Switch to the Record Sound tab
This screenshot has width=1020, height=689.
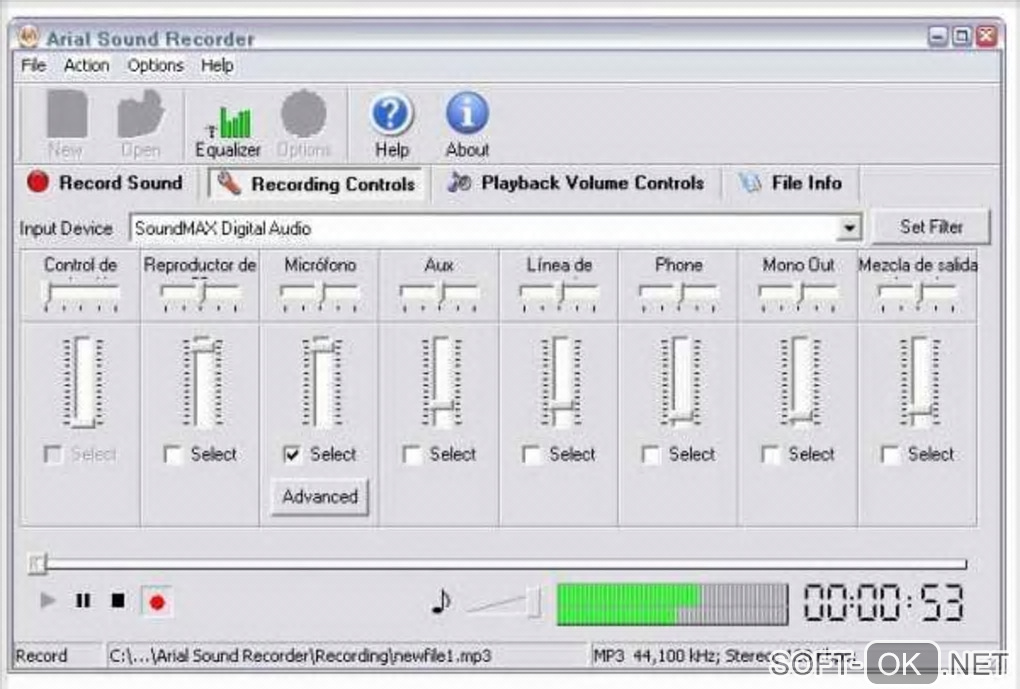click(105, 183)
